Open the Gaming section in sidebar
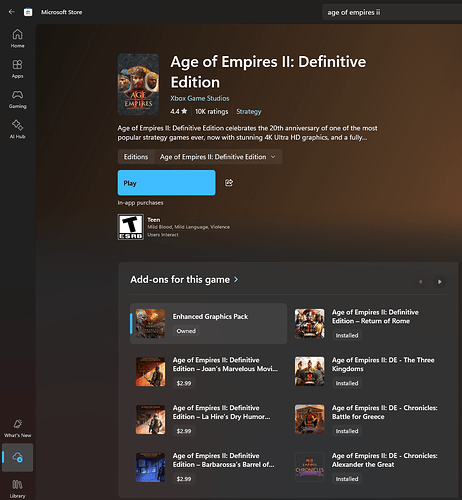The image size is (462, 500). (x=17, y=99)
